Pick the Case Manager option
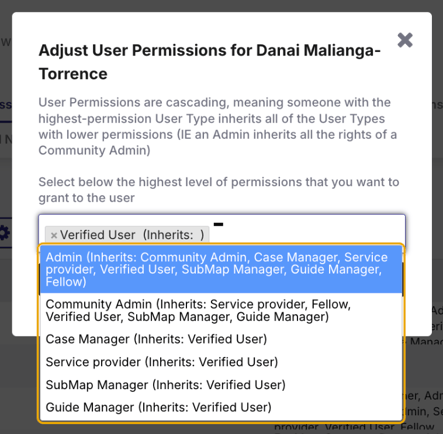Viewport: 443px width, 434px height. pyautogui.click(x=221, y=339)
